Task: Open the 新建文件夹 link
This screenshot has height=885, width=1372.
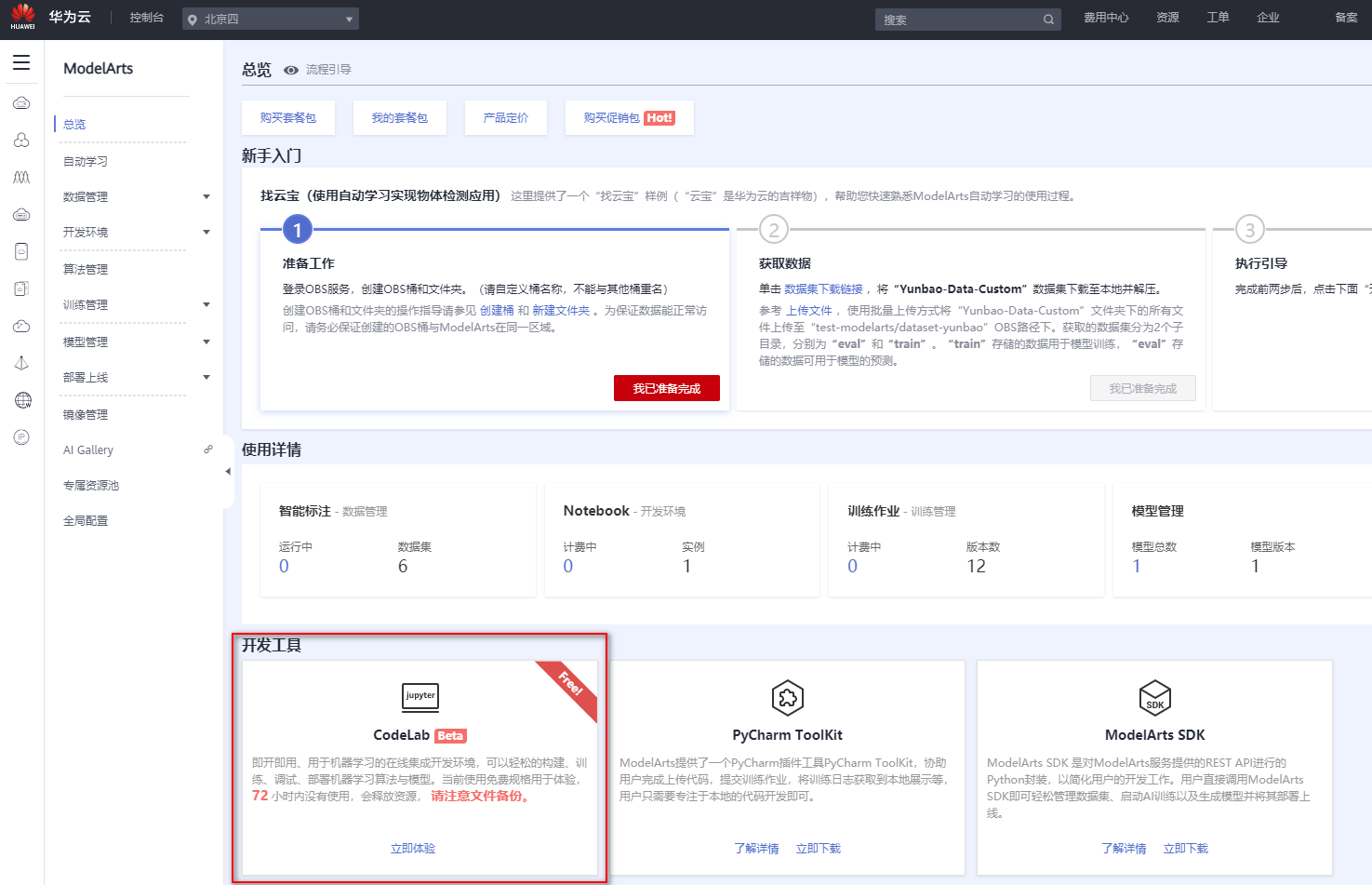Action: pyautogui.click(x=561, y=311)
